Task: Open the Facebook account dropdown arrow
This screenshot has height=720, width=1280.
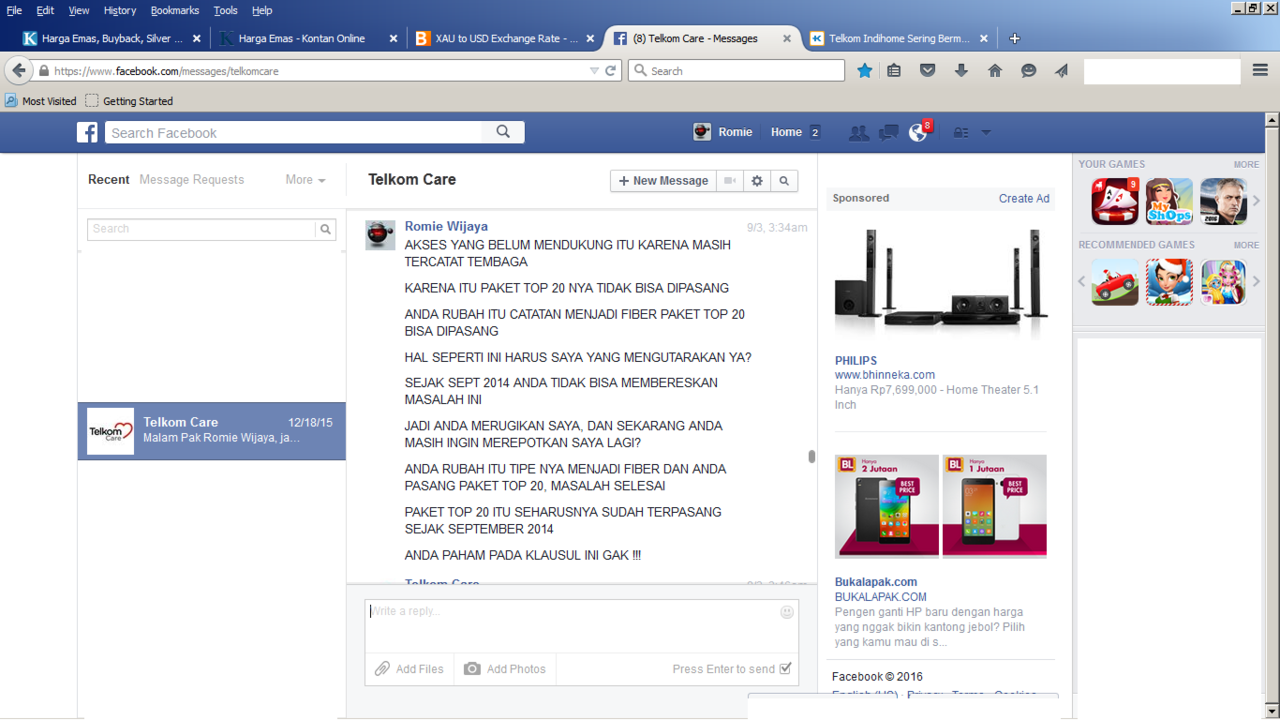Action: pyautogui.click(x=986, y=133)
